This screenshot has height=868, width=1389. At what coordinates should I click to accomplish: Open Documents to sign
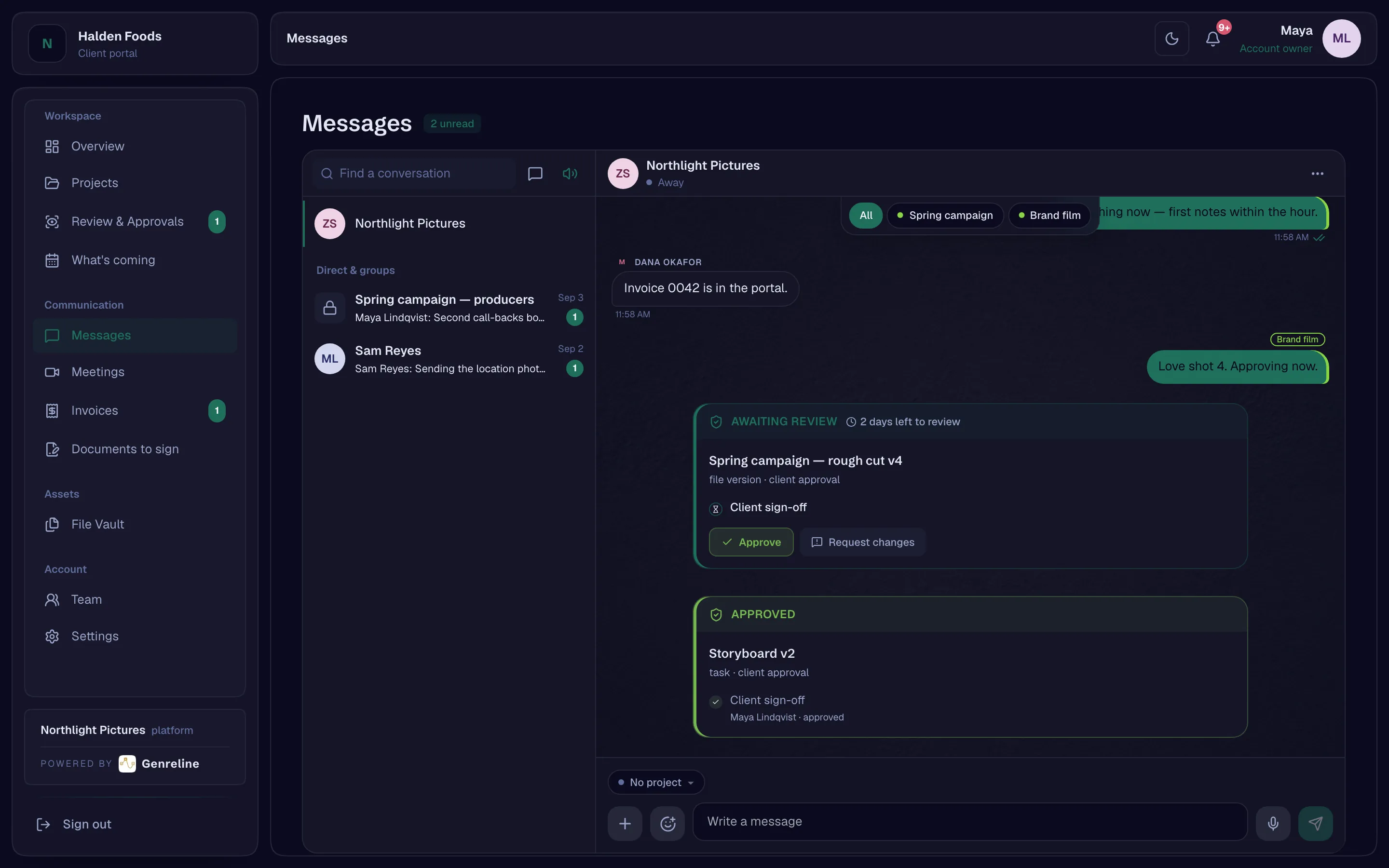pos(135,449)
